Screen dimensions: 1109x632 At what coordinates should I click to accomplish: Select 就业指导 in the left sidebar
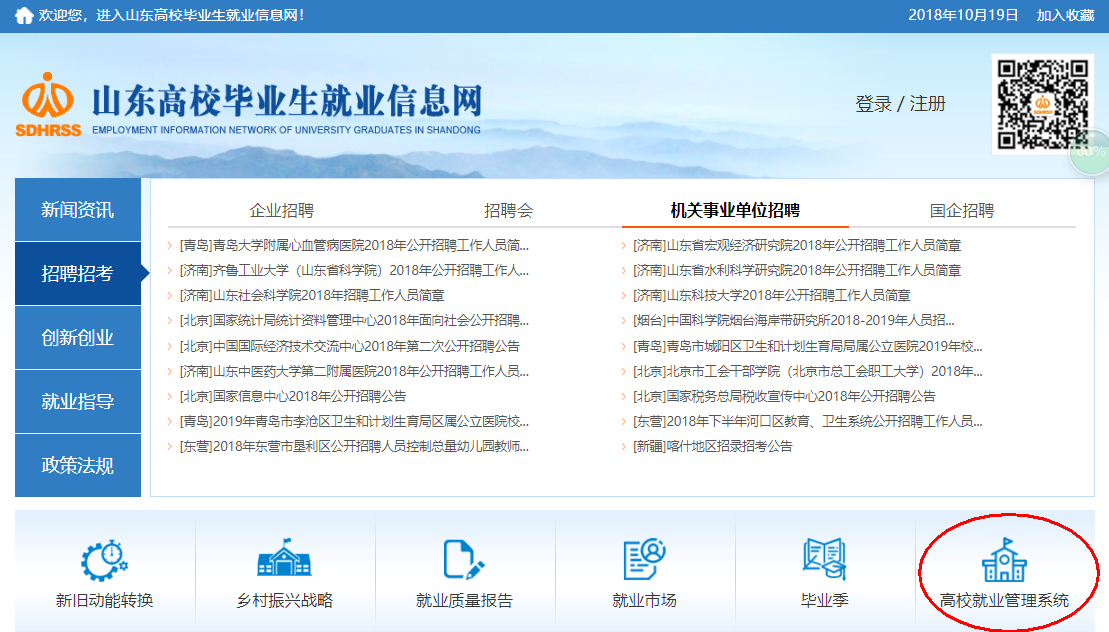click(78, 402)
